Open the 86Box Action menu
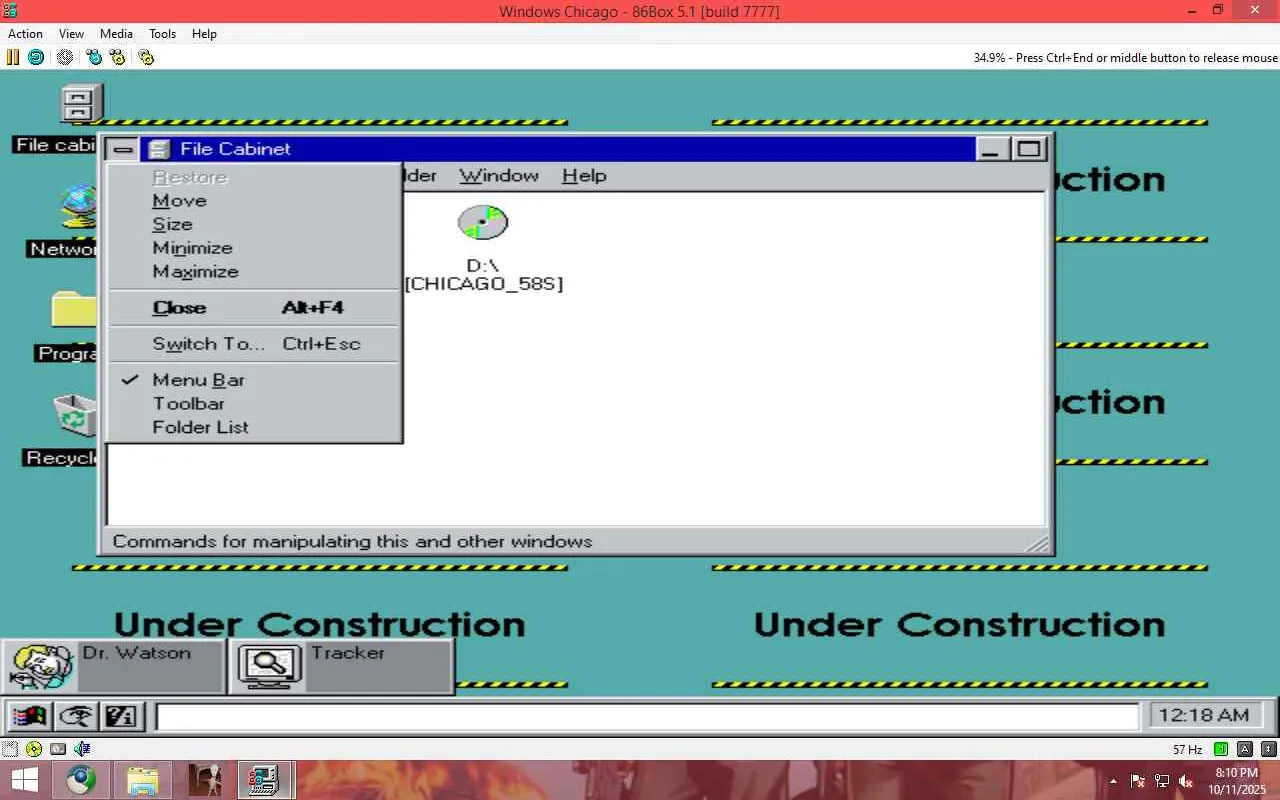Viewport: 1280px width, 800px height. [26, 34]
